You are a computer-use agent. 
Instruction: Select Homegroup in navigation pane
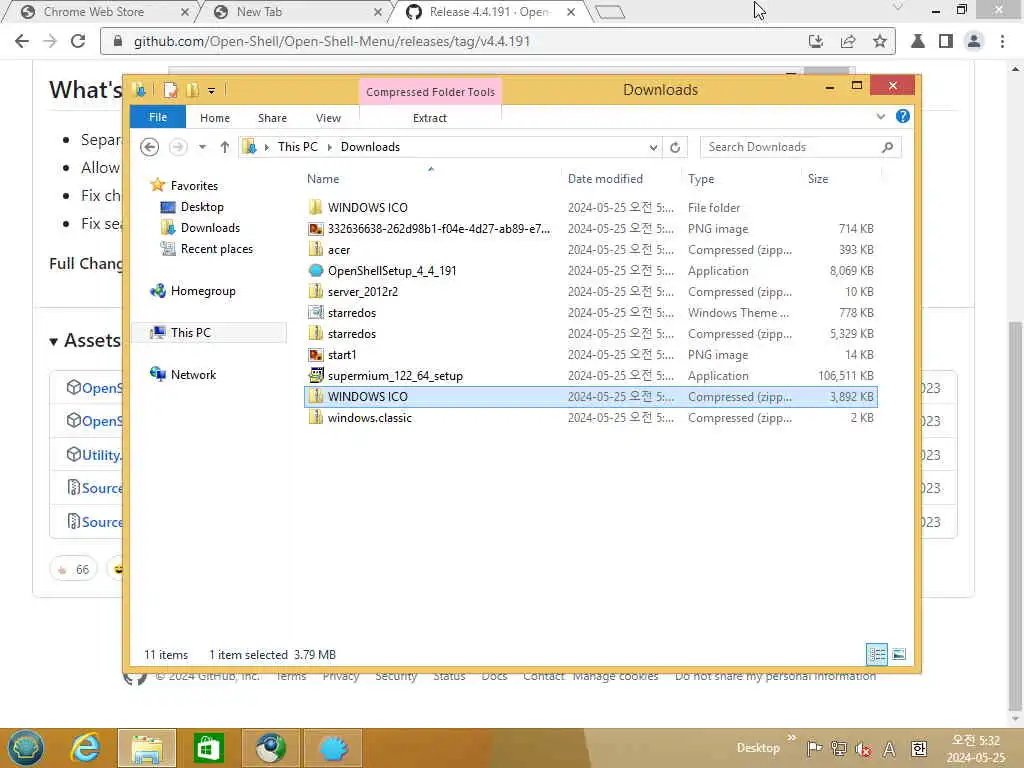click(x=202, y=291)
